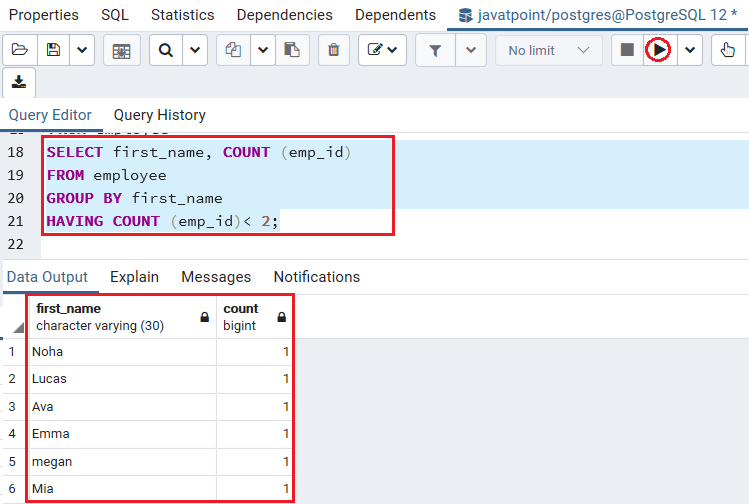Click the 'megan' cell
This screenshot has width=749, height=504.
pos(122,462)
